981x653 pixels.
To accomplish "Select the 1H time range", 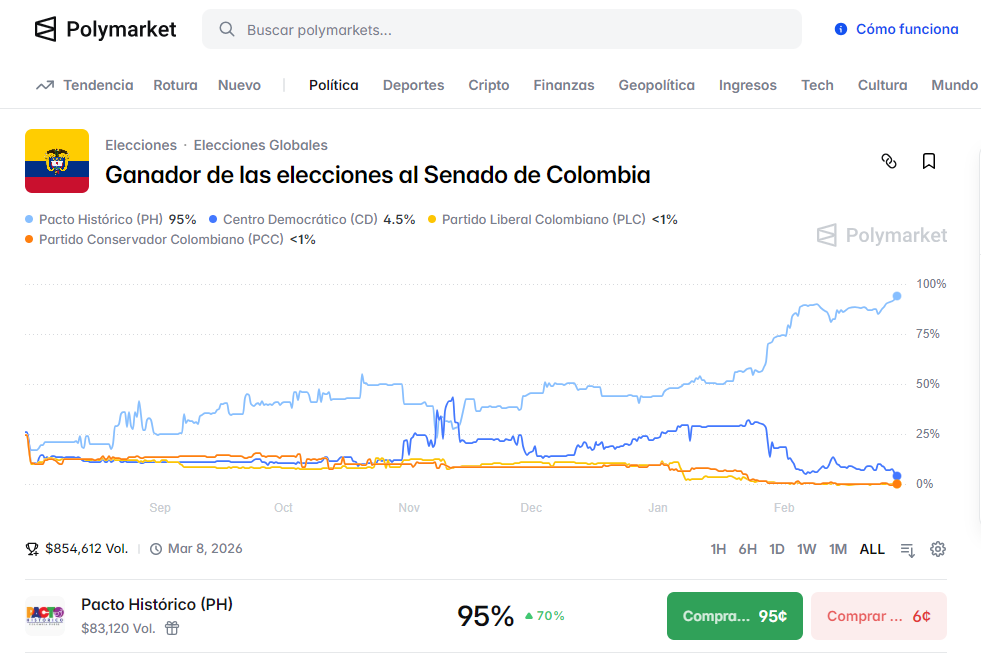I will pos(718,549).
